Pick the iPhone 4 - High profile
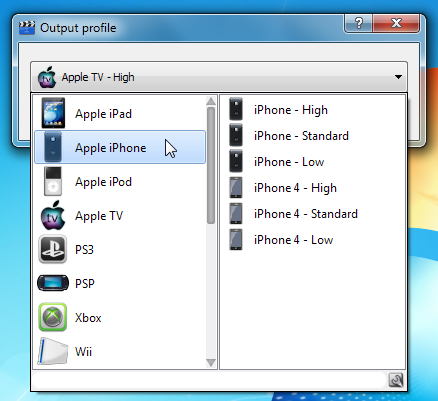This screenshot has width=438, height=401. [x=295, y=188]
